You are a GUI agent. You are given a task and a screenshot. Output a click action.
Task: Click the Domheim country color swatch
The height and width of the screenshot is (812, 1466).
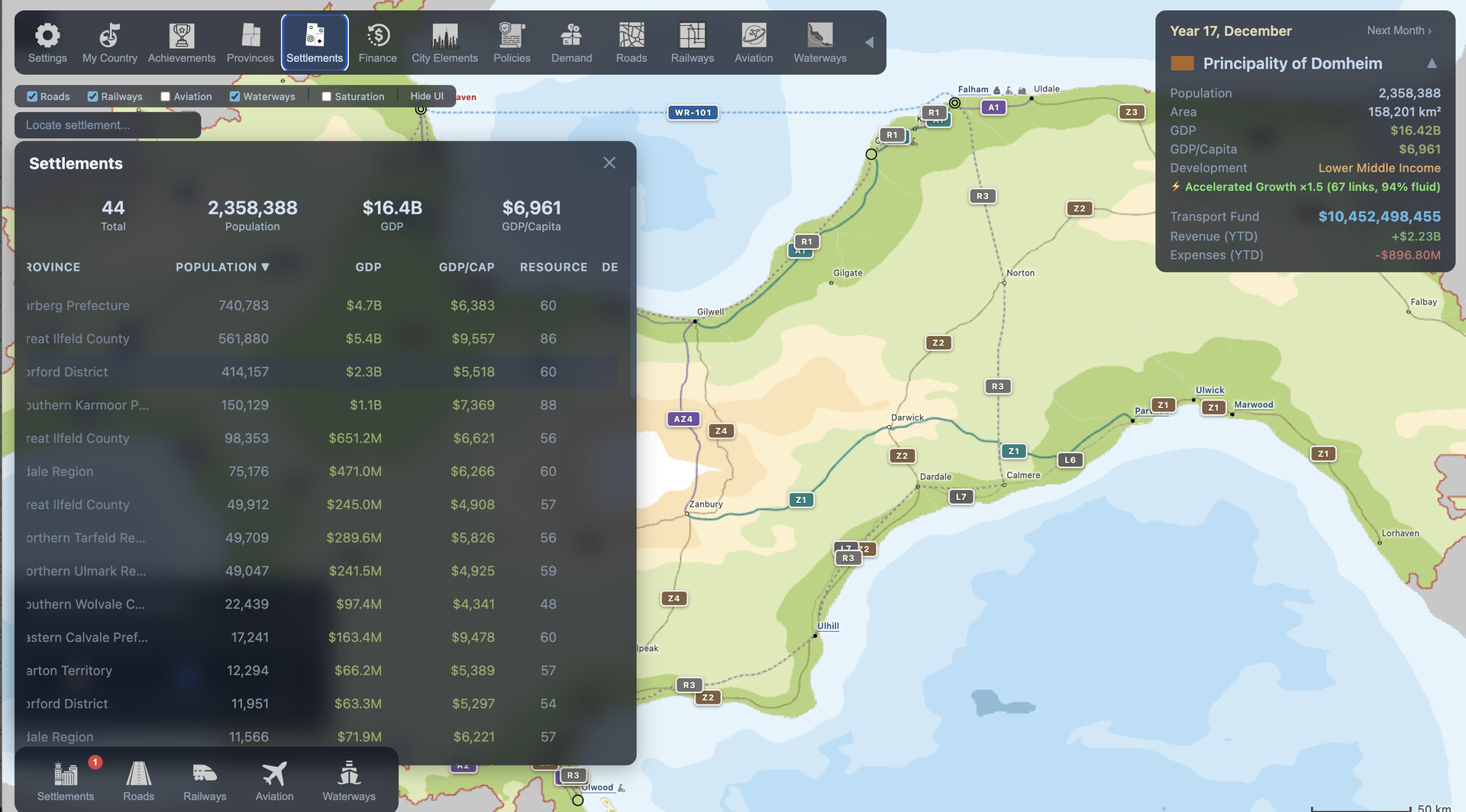point(1182,63)
